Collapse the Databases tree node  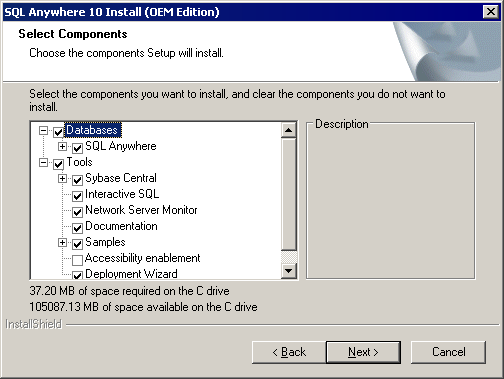point(43,130)
